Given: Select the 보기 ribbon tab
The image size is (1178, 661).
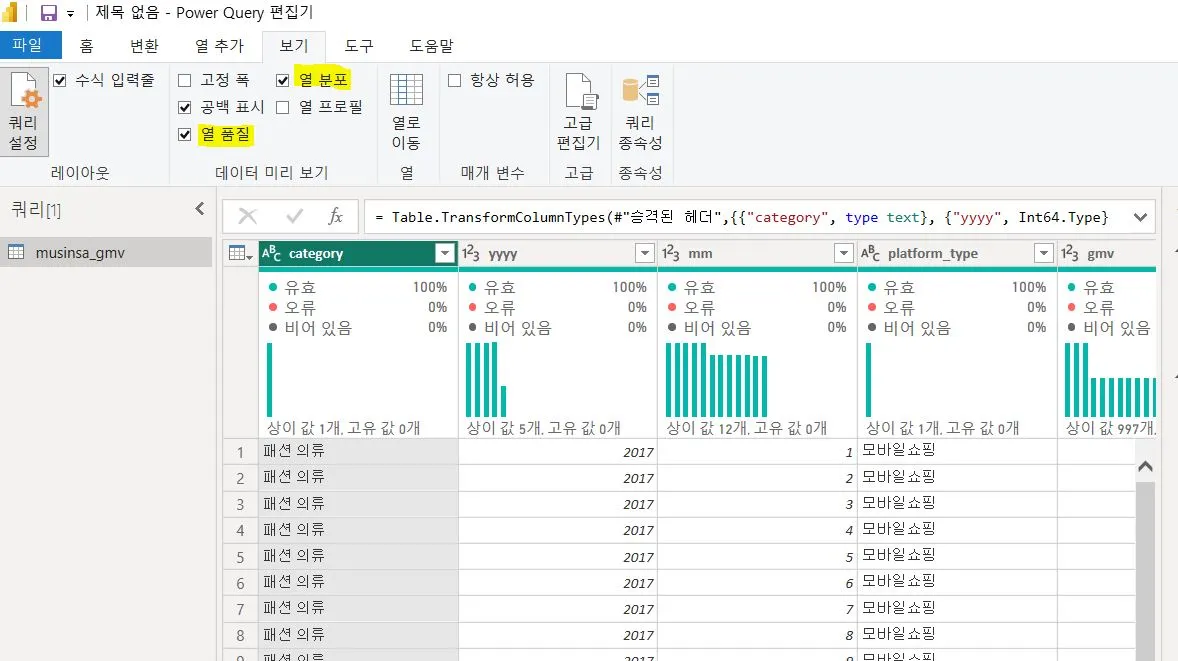Looking at the screenshot, I should 294,46.
